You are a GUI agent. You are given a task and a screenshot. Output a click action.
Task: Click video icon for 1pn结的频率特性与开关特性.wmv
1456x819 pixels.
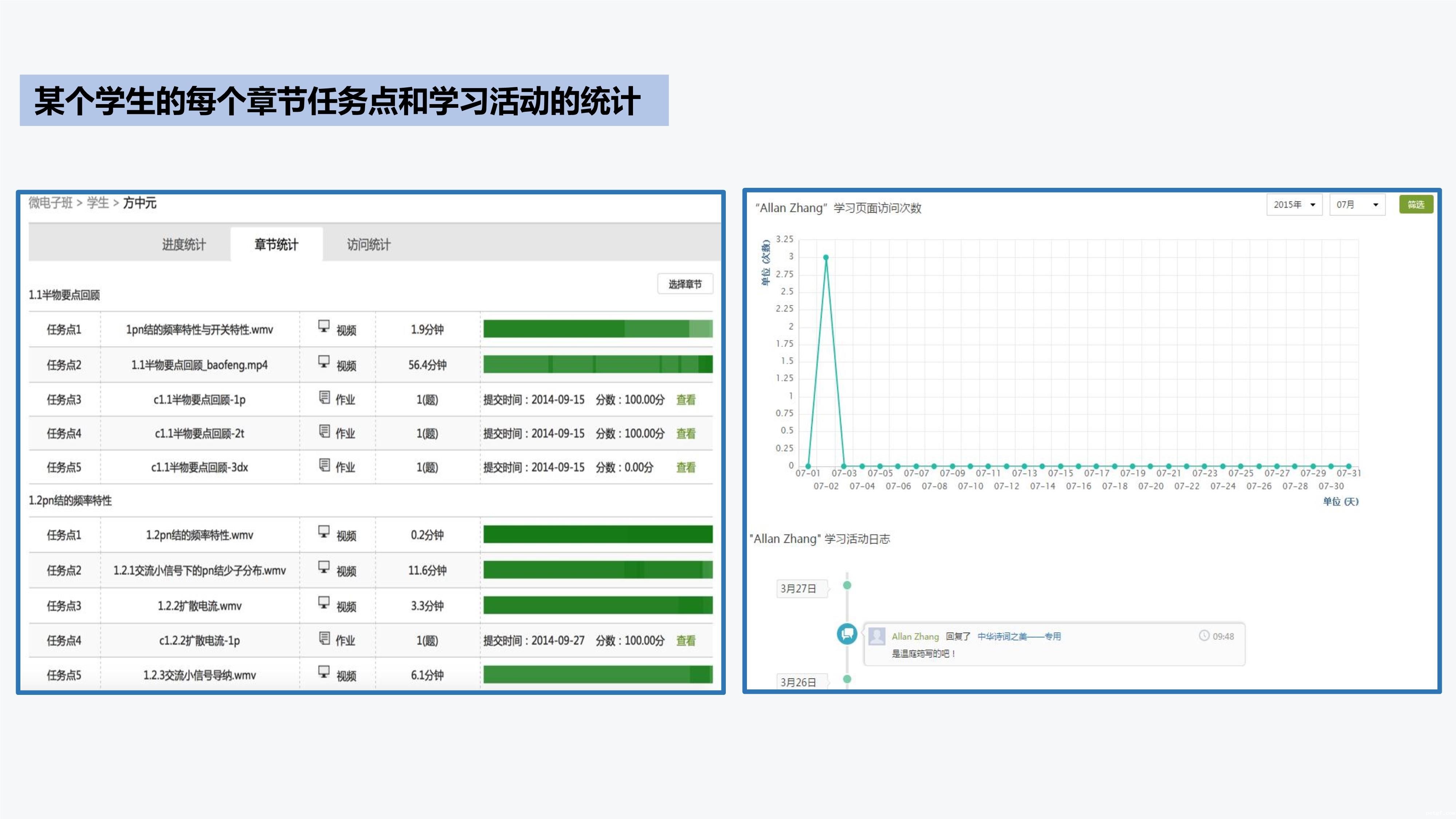click(x=324, y=326)
